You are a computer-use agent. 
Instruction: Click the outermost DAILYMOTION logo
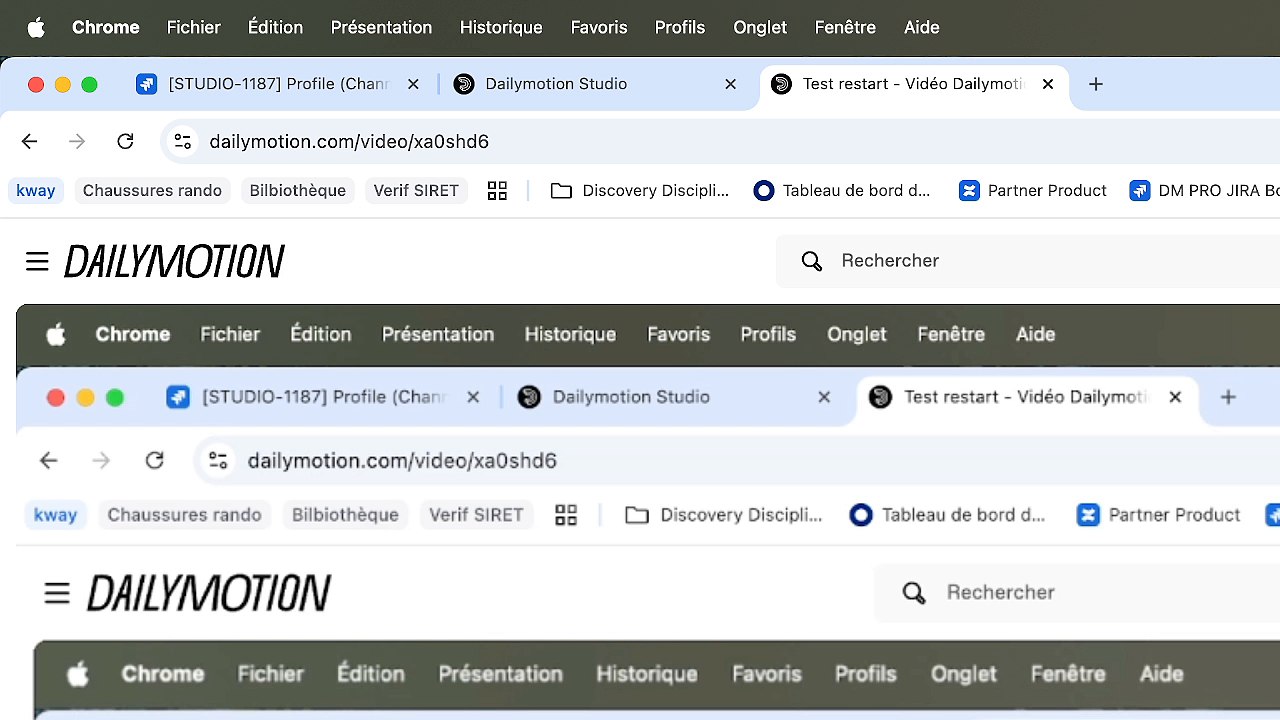point(175,262)
